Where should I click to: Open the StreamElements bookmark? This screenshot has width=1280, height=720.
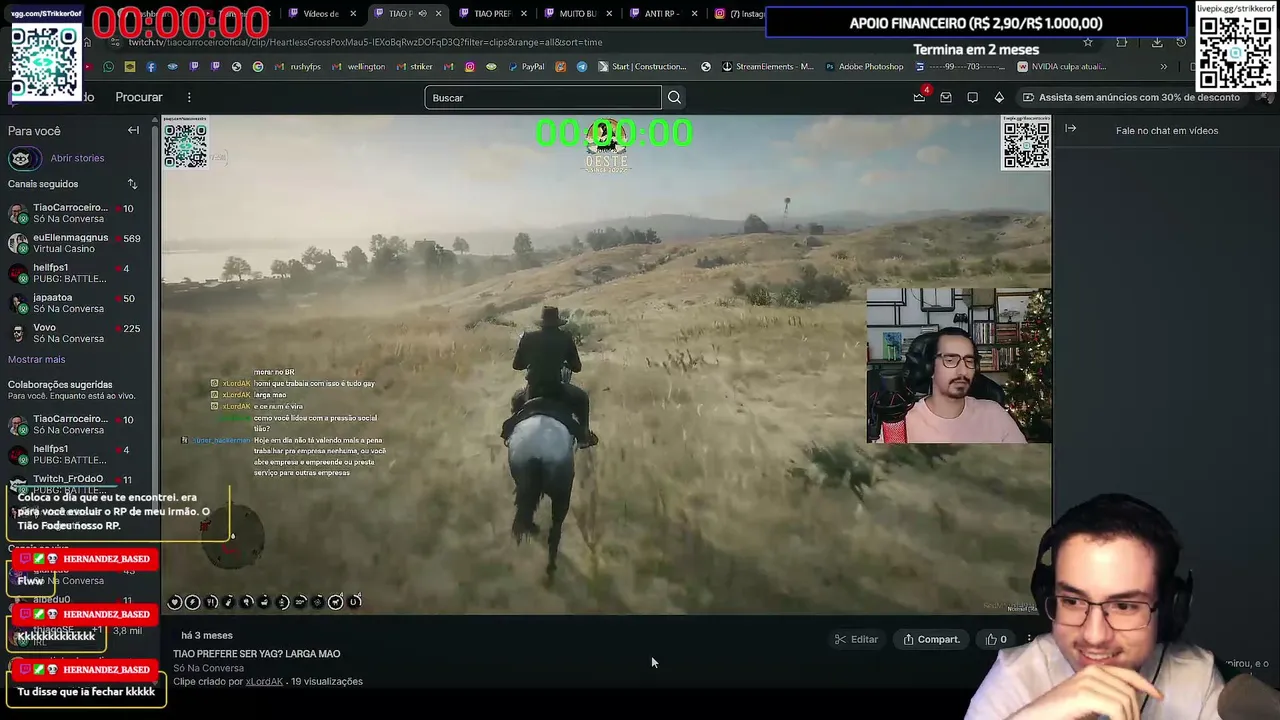pyautogui.click(x=767, y=67)
